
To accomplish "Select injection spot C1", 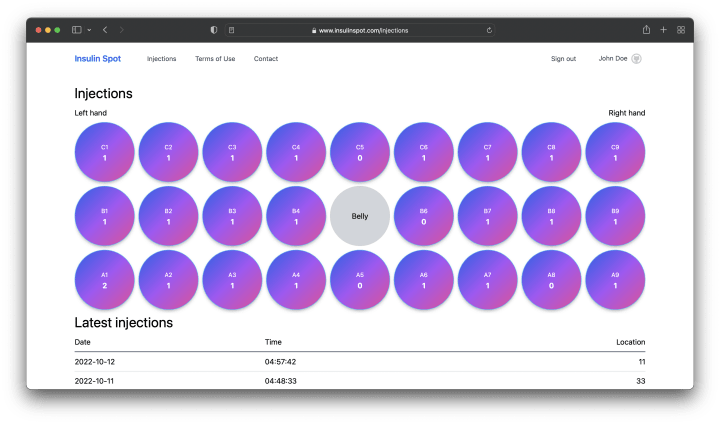I will [105, 152].
